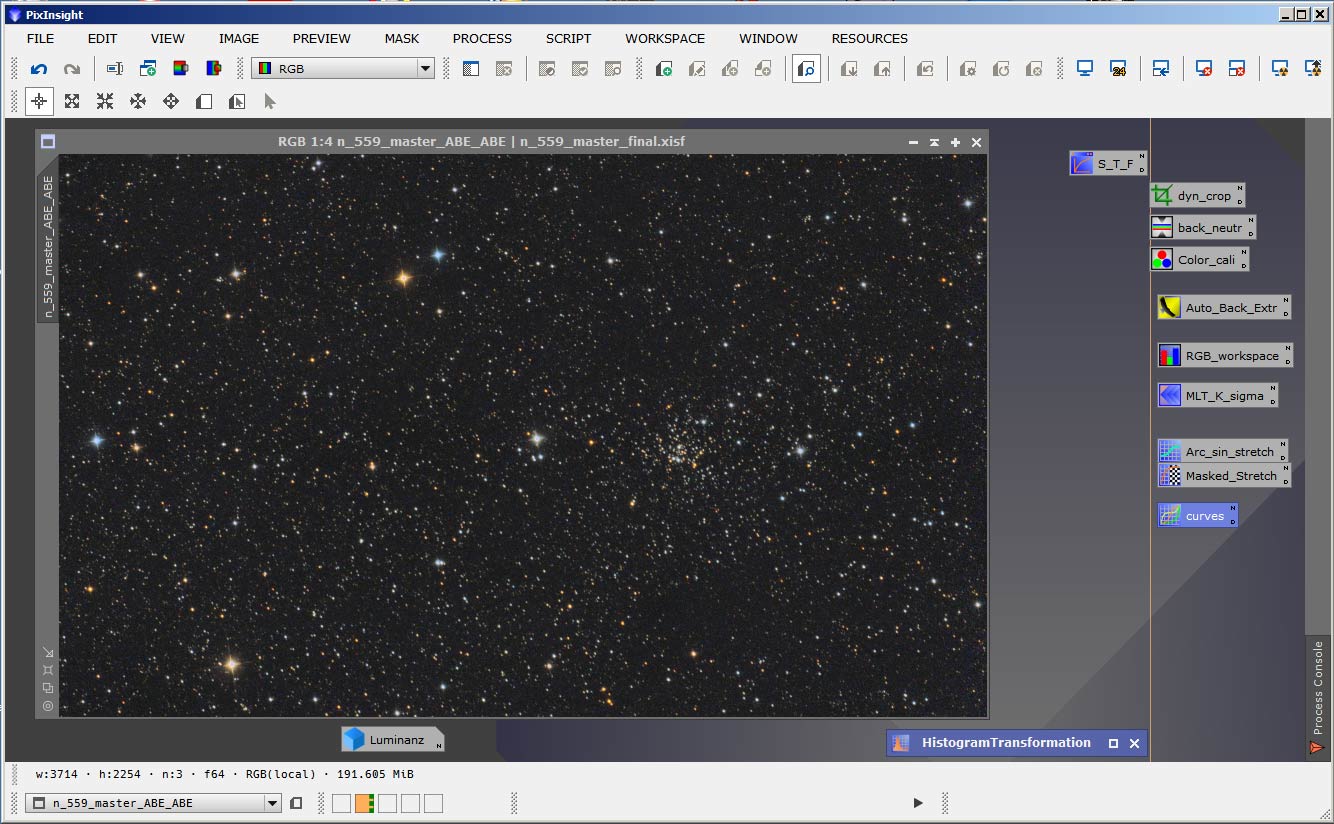The image size is (1334, 824).
Task: Close the HistogramTransformation window
Action: 1134,743
